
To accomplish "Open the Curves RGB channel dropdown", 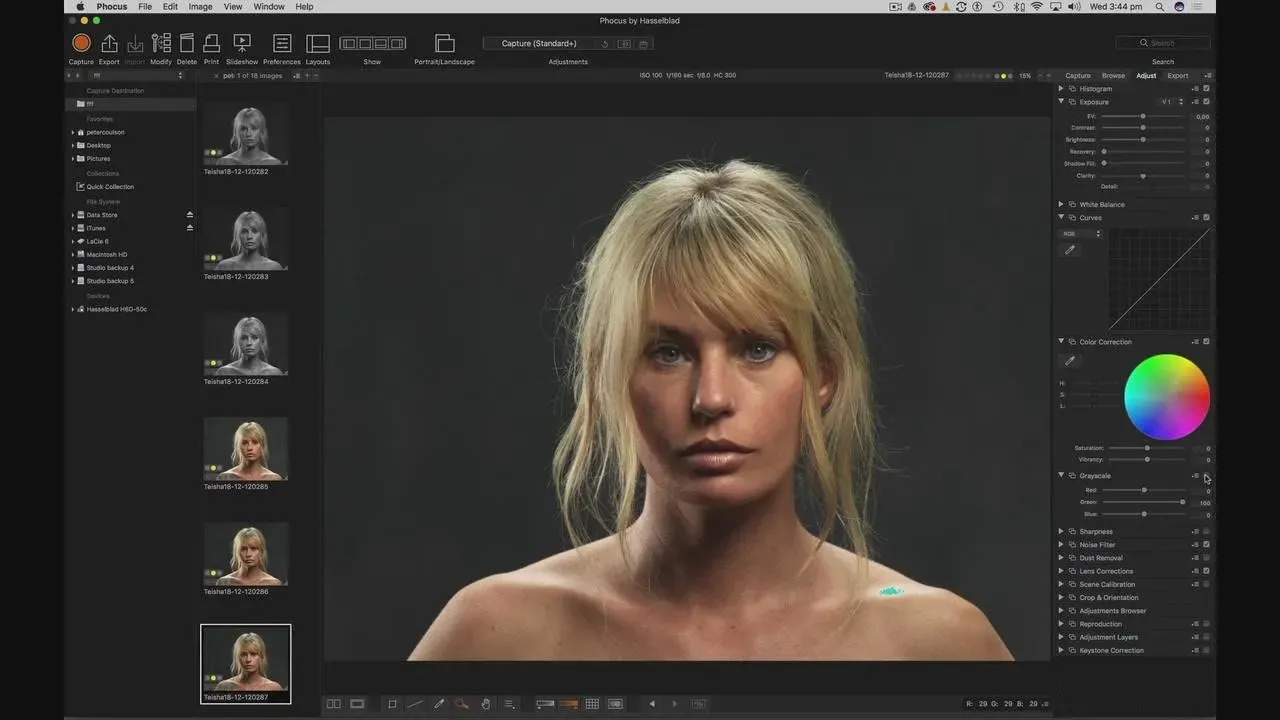I will point(1080,234).
